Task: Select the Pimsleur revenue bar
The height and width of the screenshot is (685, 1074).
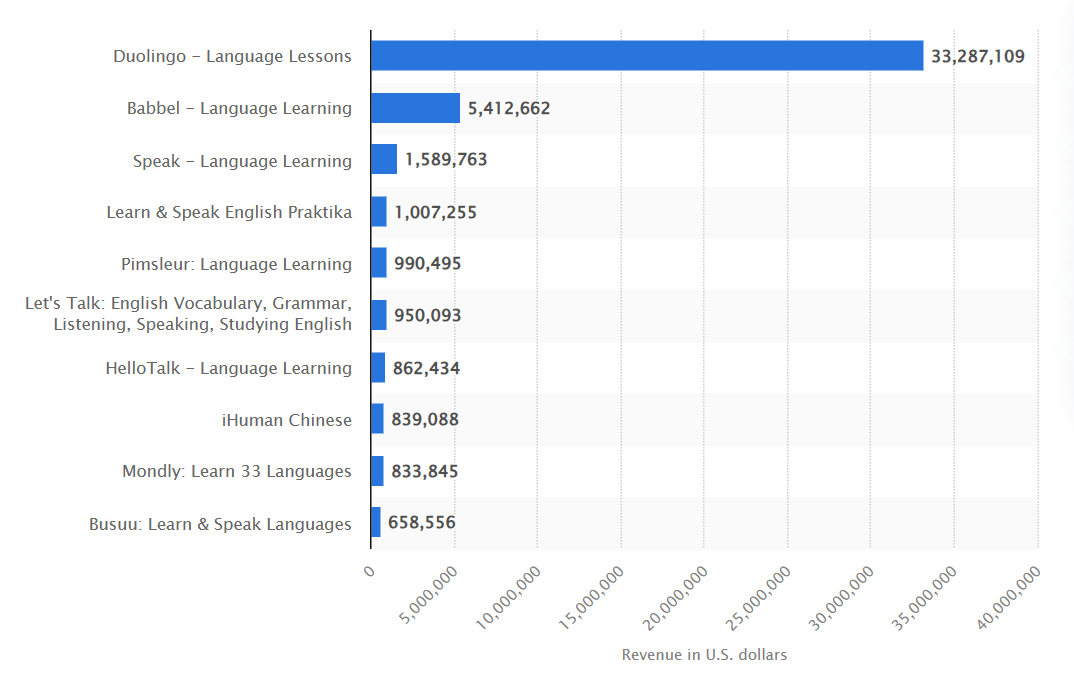Action: (x=379, y=263)
